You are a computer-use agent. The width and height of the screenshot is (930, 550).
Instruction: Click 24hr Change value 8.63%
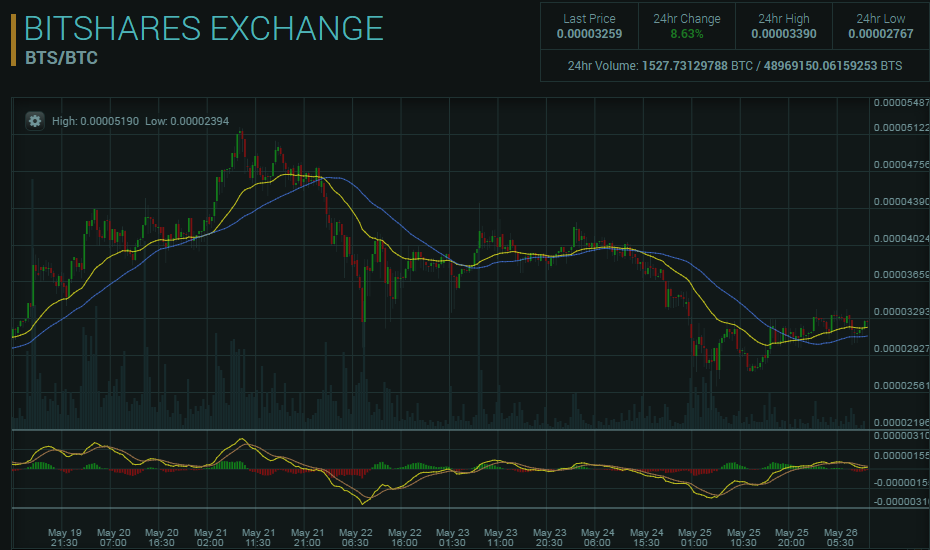click(687, 34)
